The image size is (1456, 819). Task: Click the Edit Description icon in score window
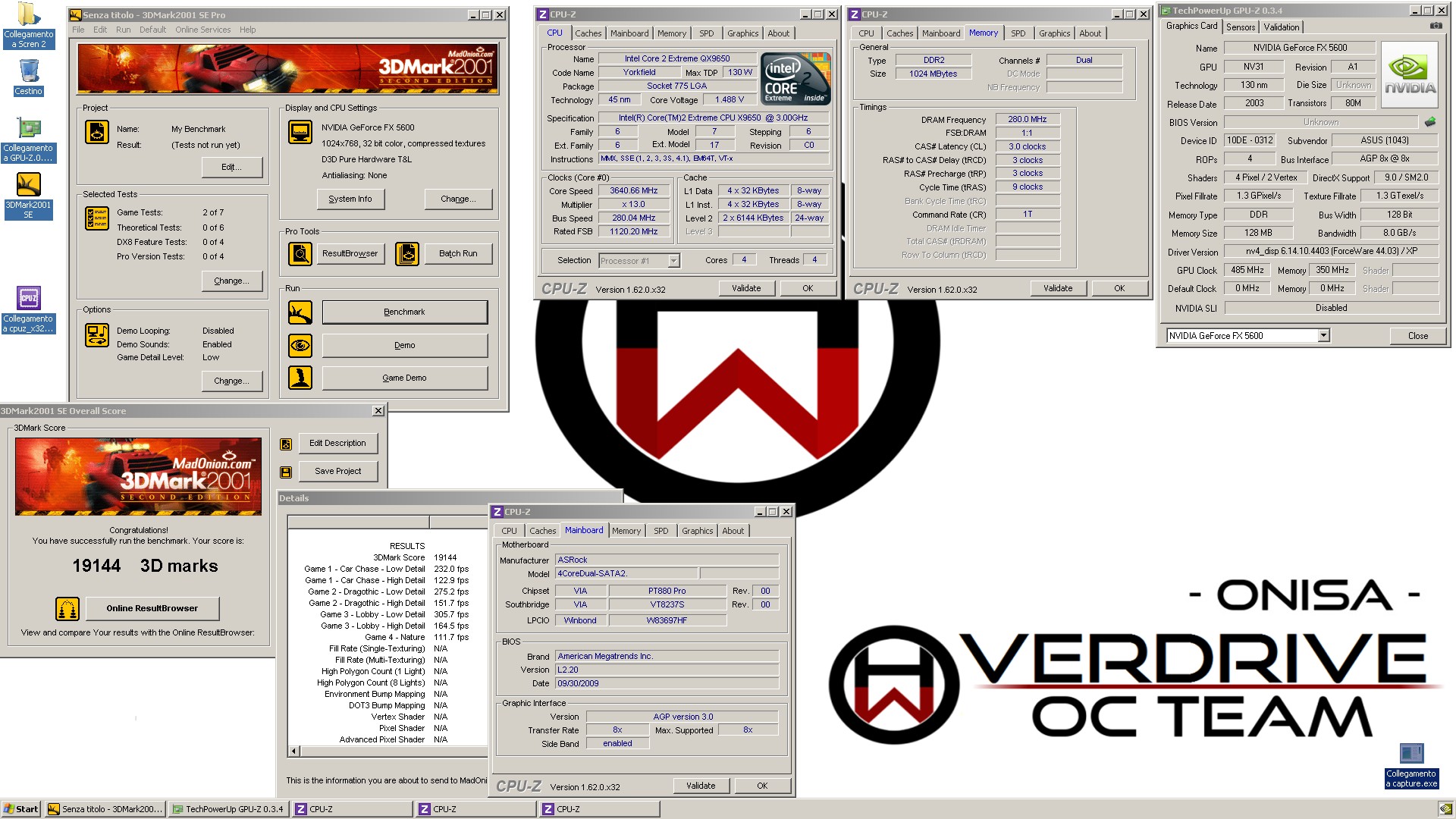[286, 444]
